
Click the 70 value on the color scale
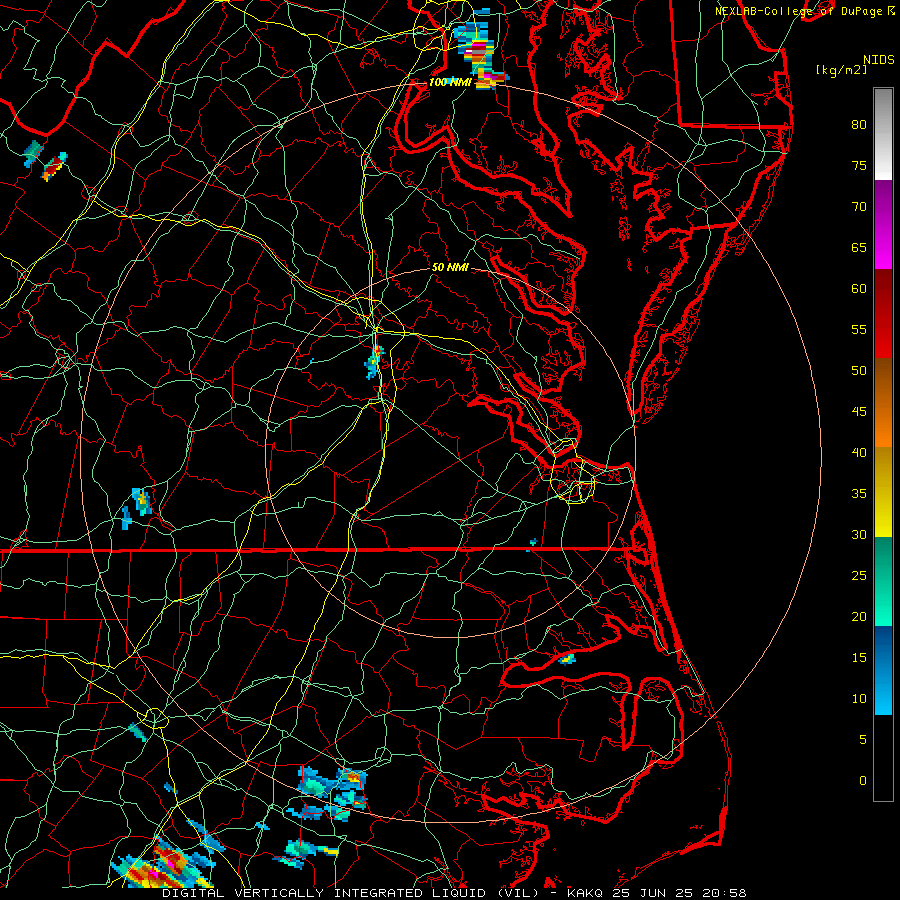(859, 207)
